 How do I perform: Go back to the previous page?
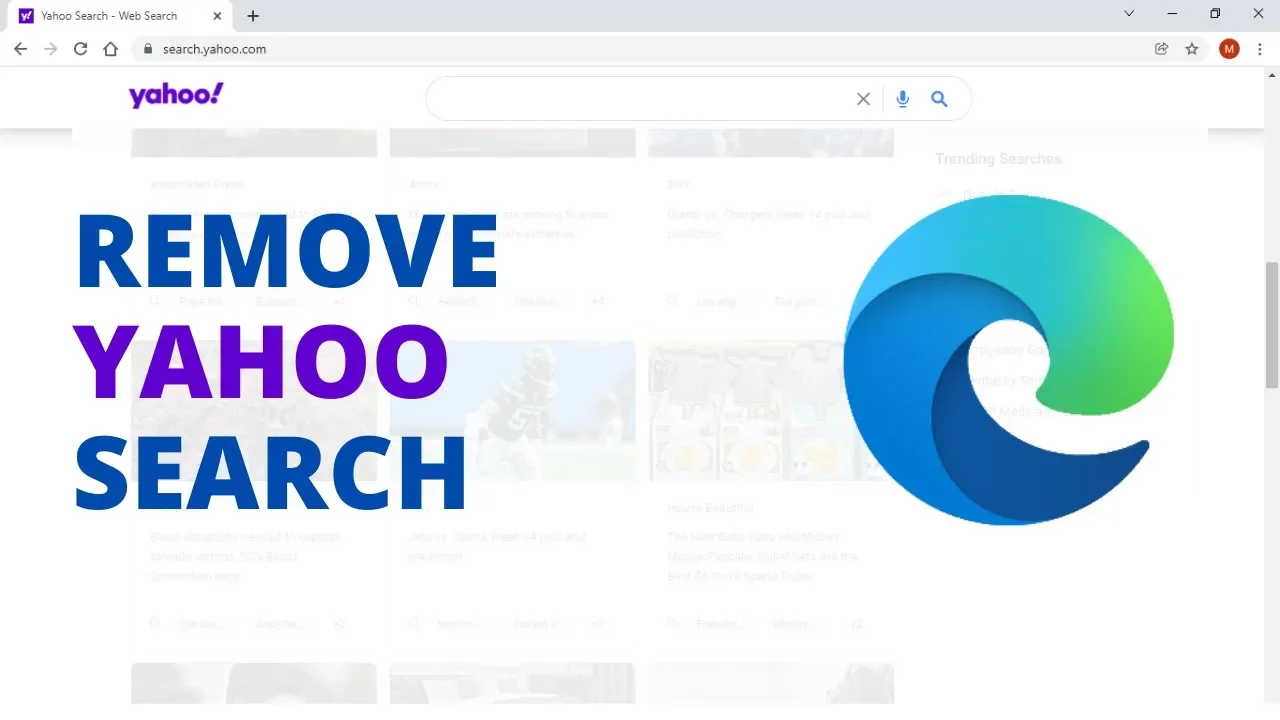tap(20, 49)
